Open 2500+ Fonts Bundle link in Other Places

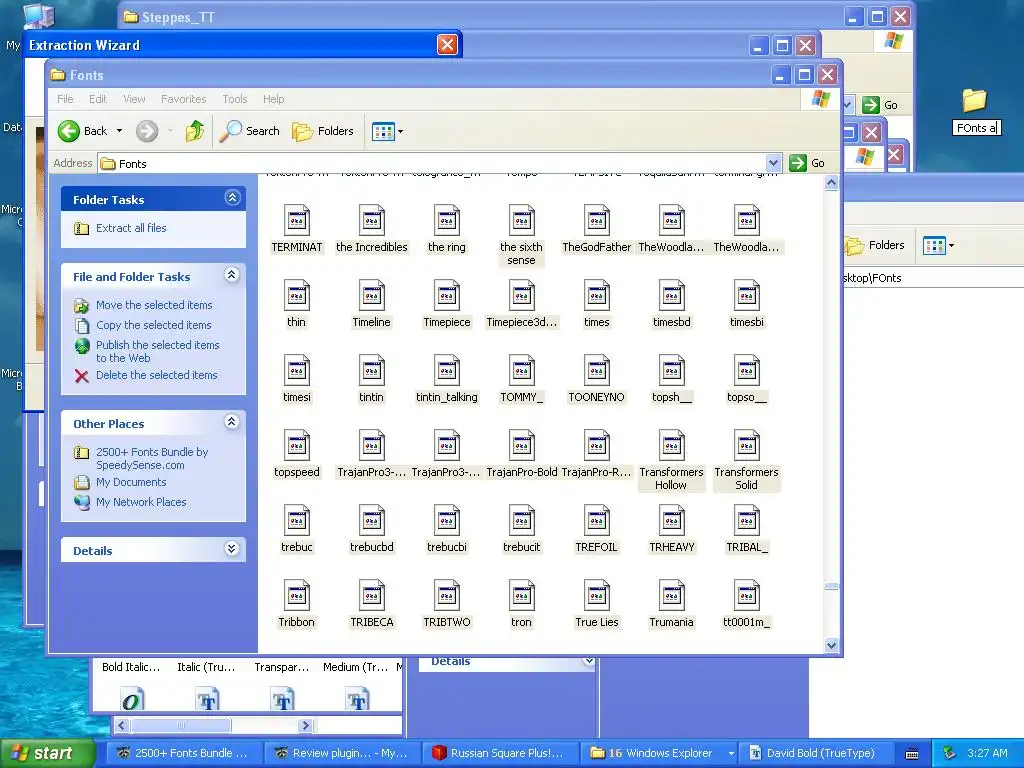[152, 458]
